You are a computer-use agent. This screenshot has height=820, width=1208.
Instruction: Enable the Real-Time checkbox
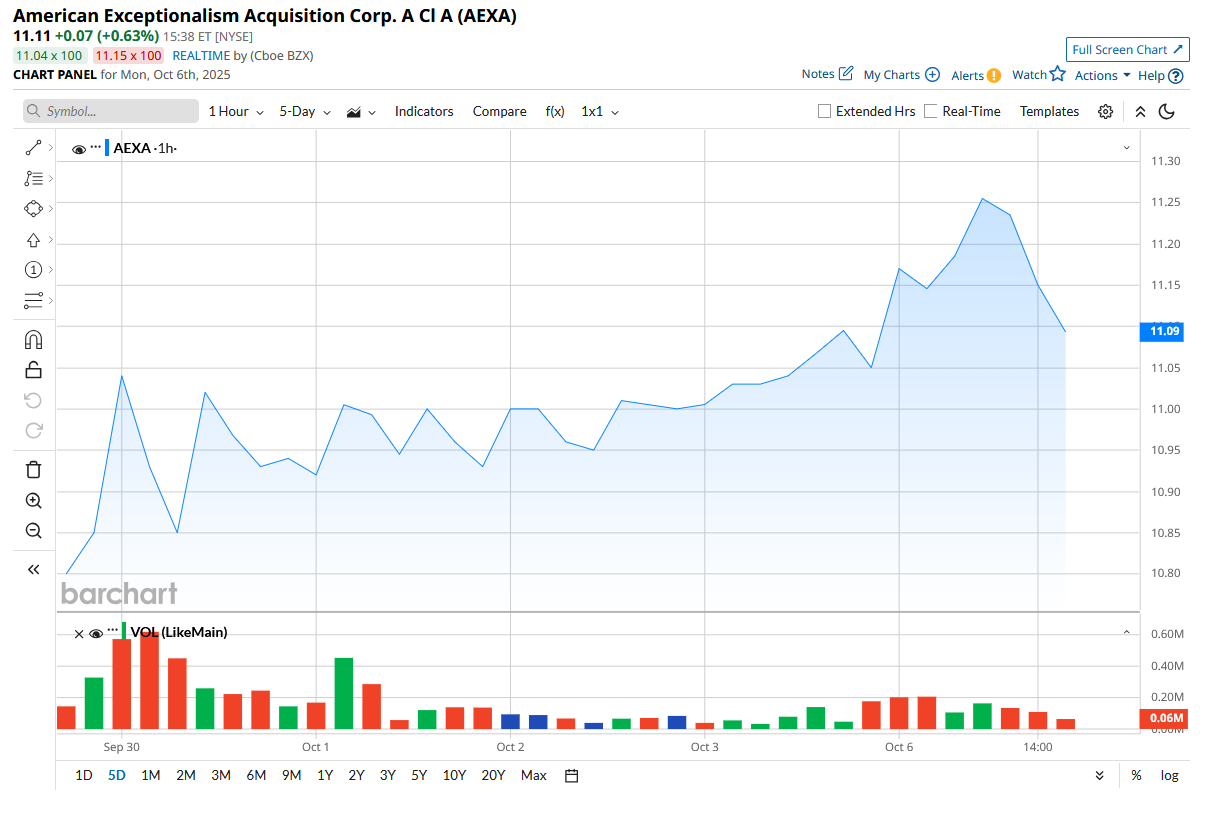[x=931, y=112]
